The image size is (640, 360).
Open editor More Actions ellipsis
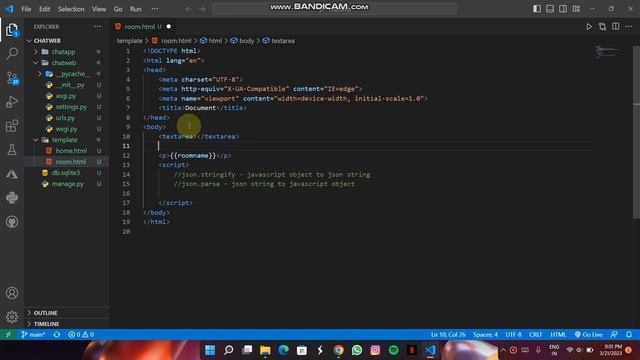coord(629,27)
